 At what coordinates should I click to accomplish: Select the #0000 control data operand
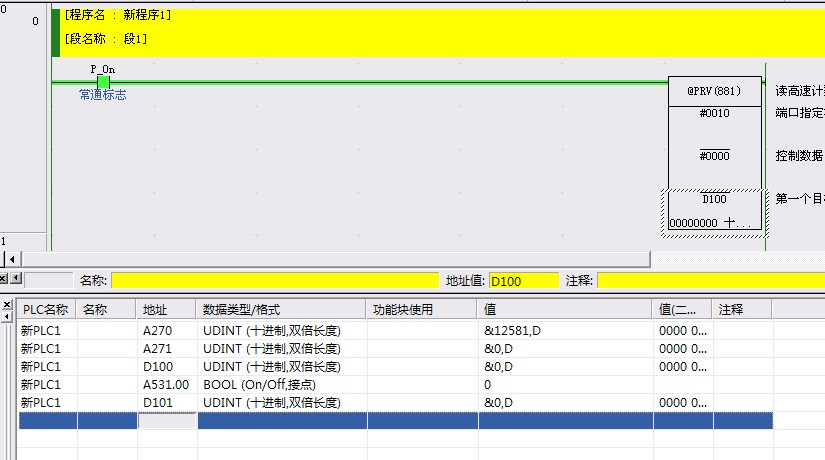pyautogui.click(x=714, y=156)
